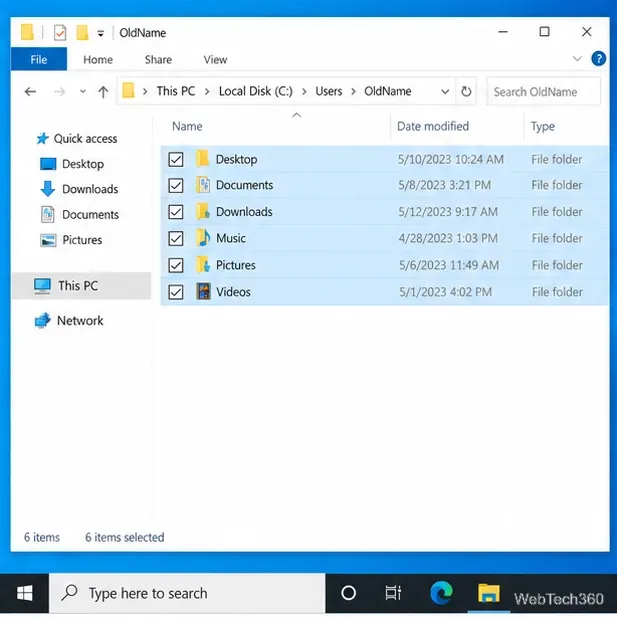Uncheck the Music folder checkbox
This screenshot has width=617, height=620.
click(x=176, y=238)
